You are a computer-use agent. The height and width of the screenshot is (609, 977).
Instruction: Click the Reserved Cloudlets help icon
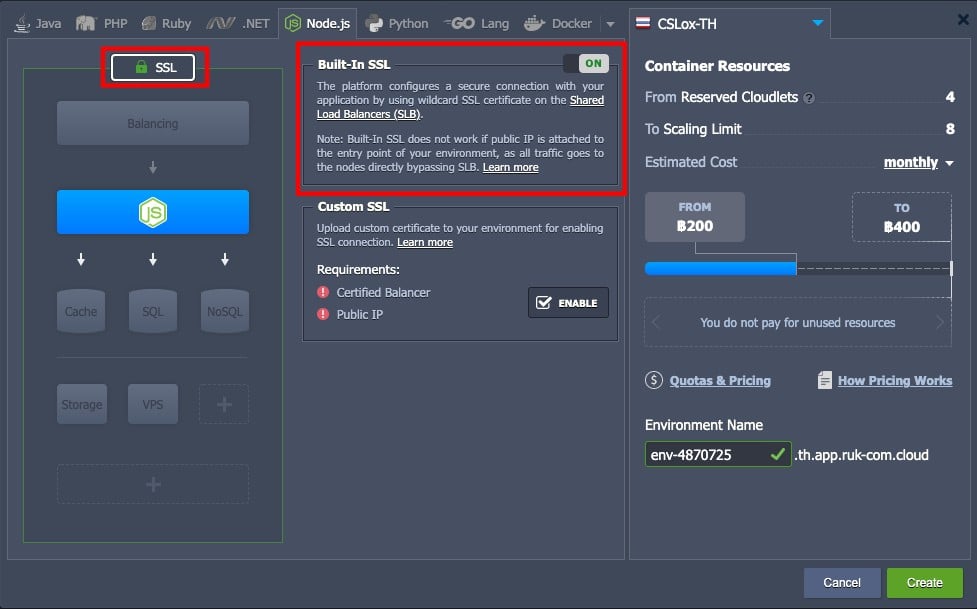809,98
